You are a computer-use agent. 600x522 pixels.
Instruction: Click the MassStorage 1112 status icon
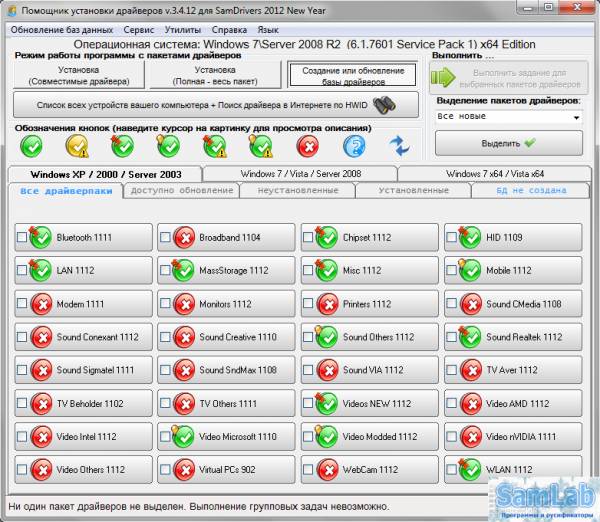pos(183,271)
